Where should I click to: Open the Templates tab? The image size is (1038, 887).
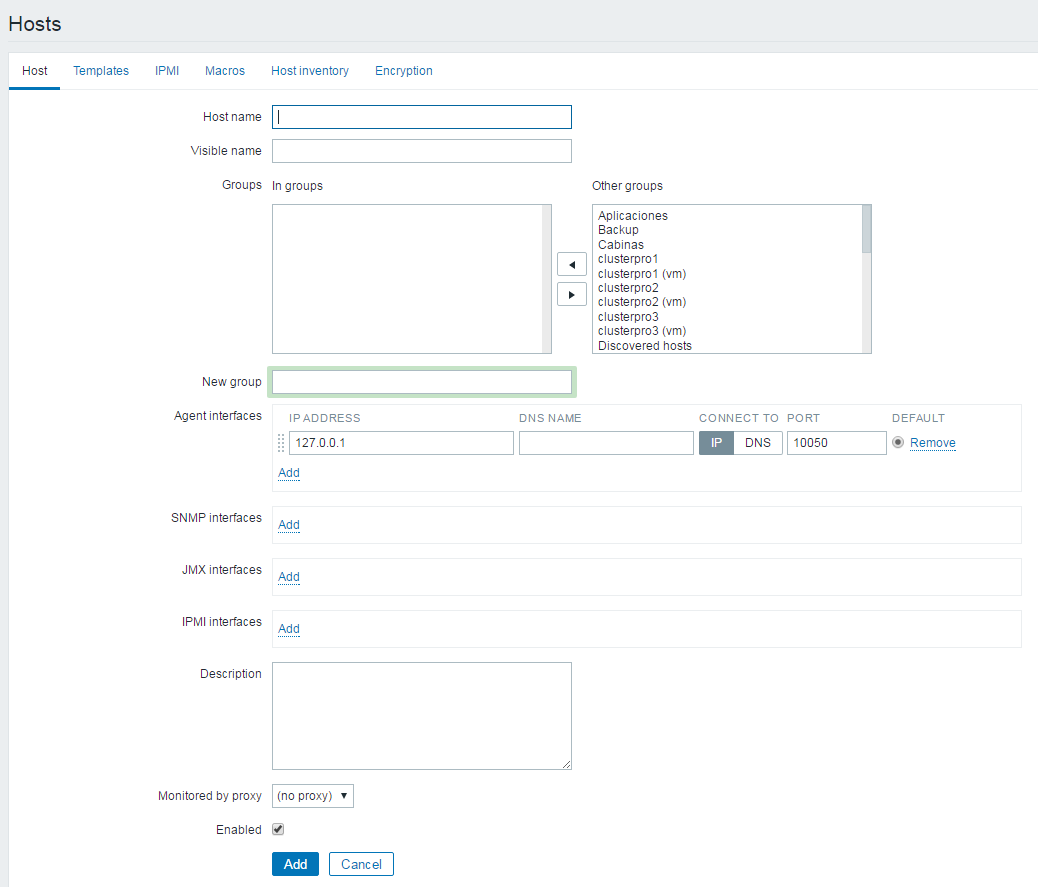point(101,71)
